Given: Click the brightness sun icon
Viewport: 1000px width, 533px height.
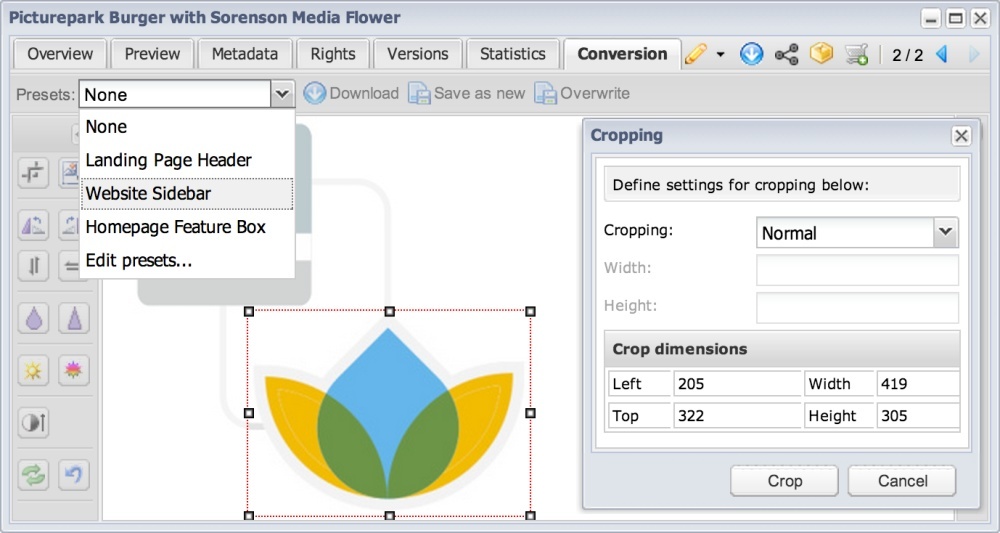Looking at the screenshot, I should pyautogui.click(x=34, y=370).
